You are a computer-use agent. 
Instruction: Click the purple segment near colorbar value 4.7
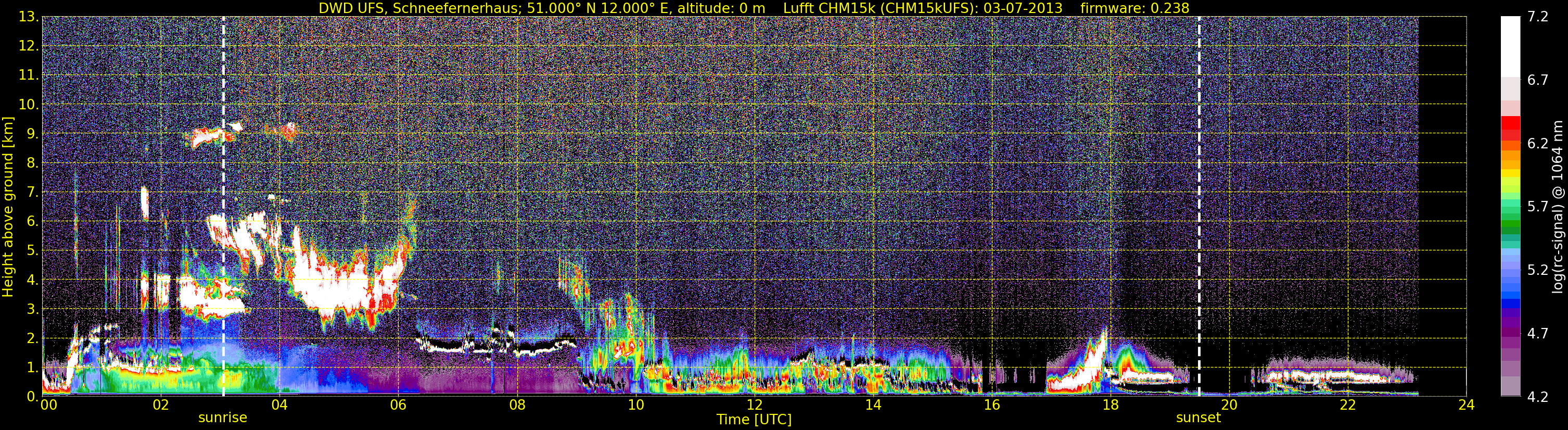coord(1511,334)
